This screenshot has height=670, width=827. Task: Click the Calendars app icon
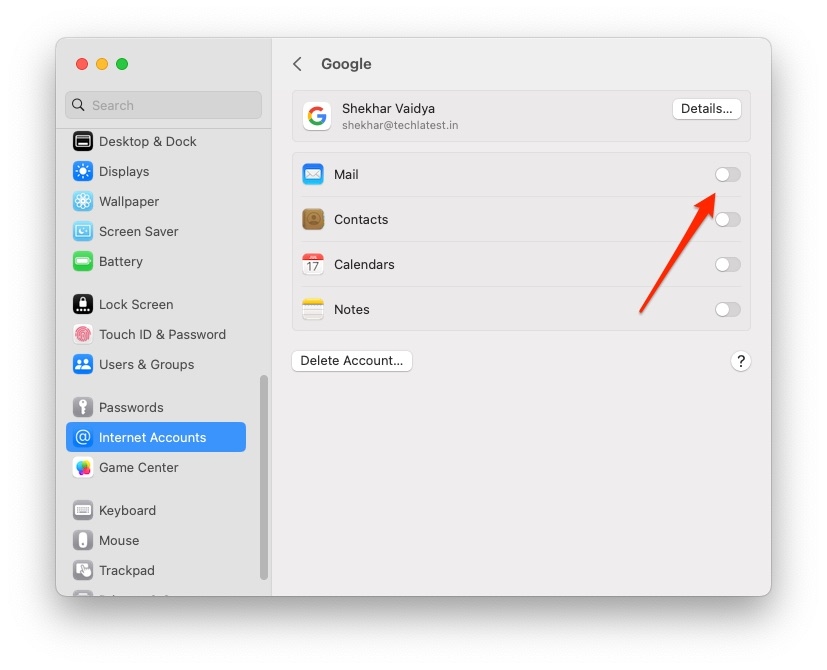[x=313, y=264]
